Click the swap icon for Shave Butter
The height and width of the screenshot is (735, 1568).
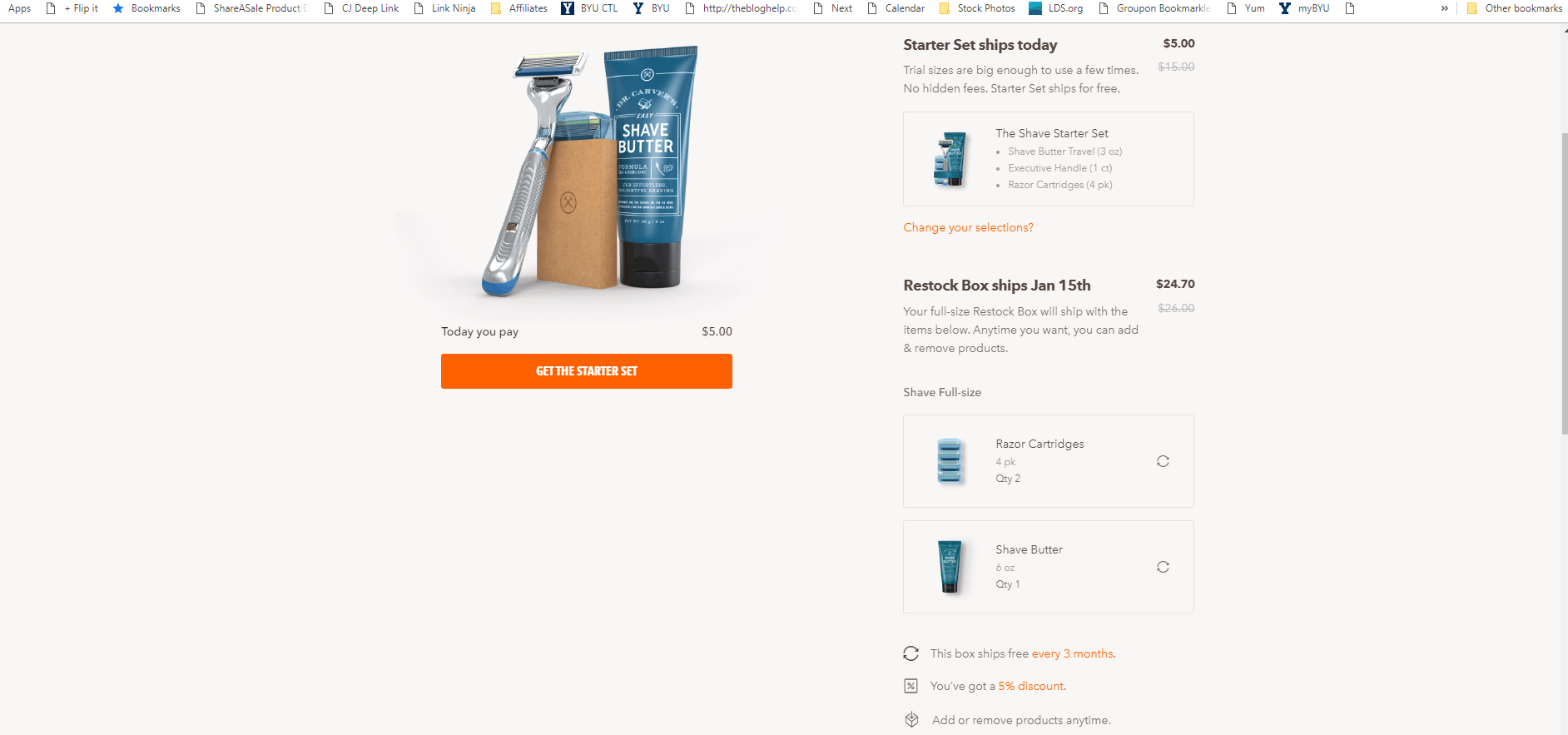tap(1163, 567)
